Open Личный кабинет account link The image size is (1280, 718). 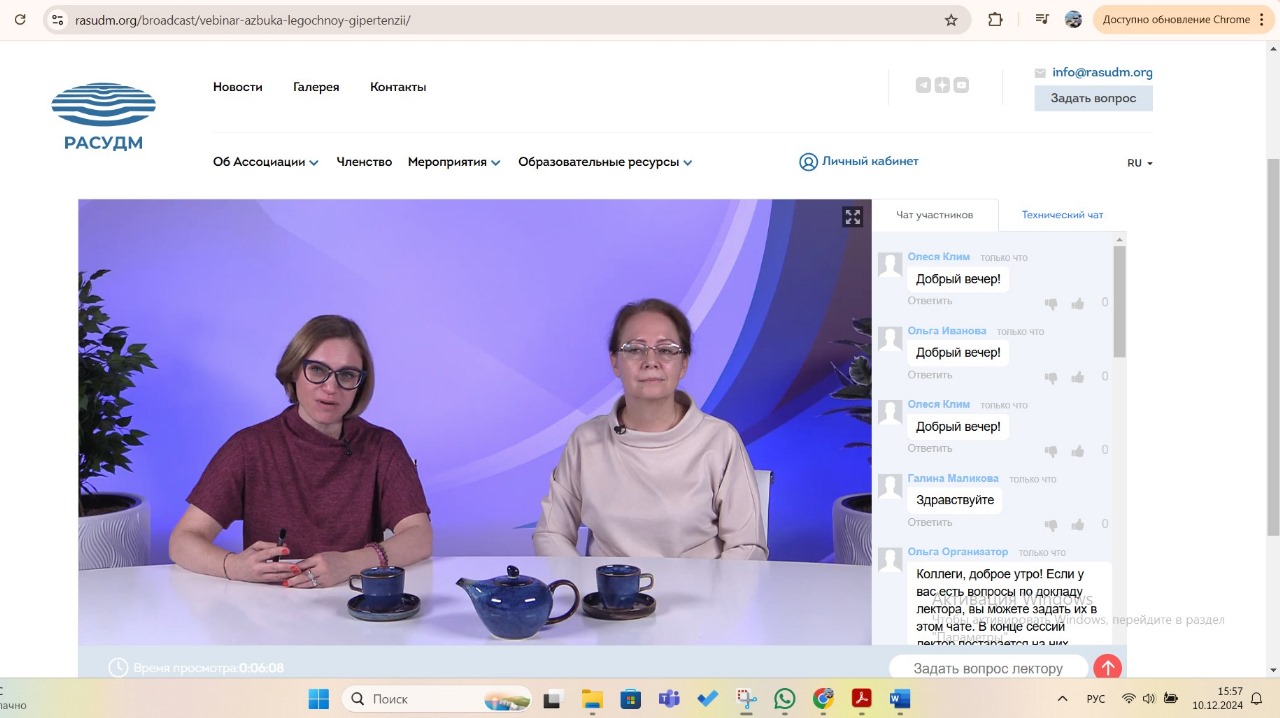click(x=859, y=161)
